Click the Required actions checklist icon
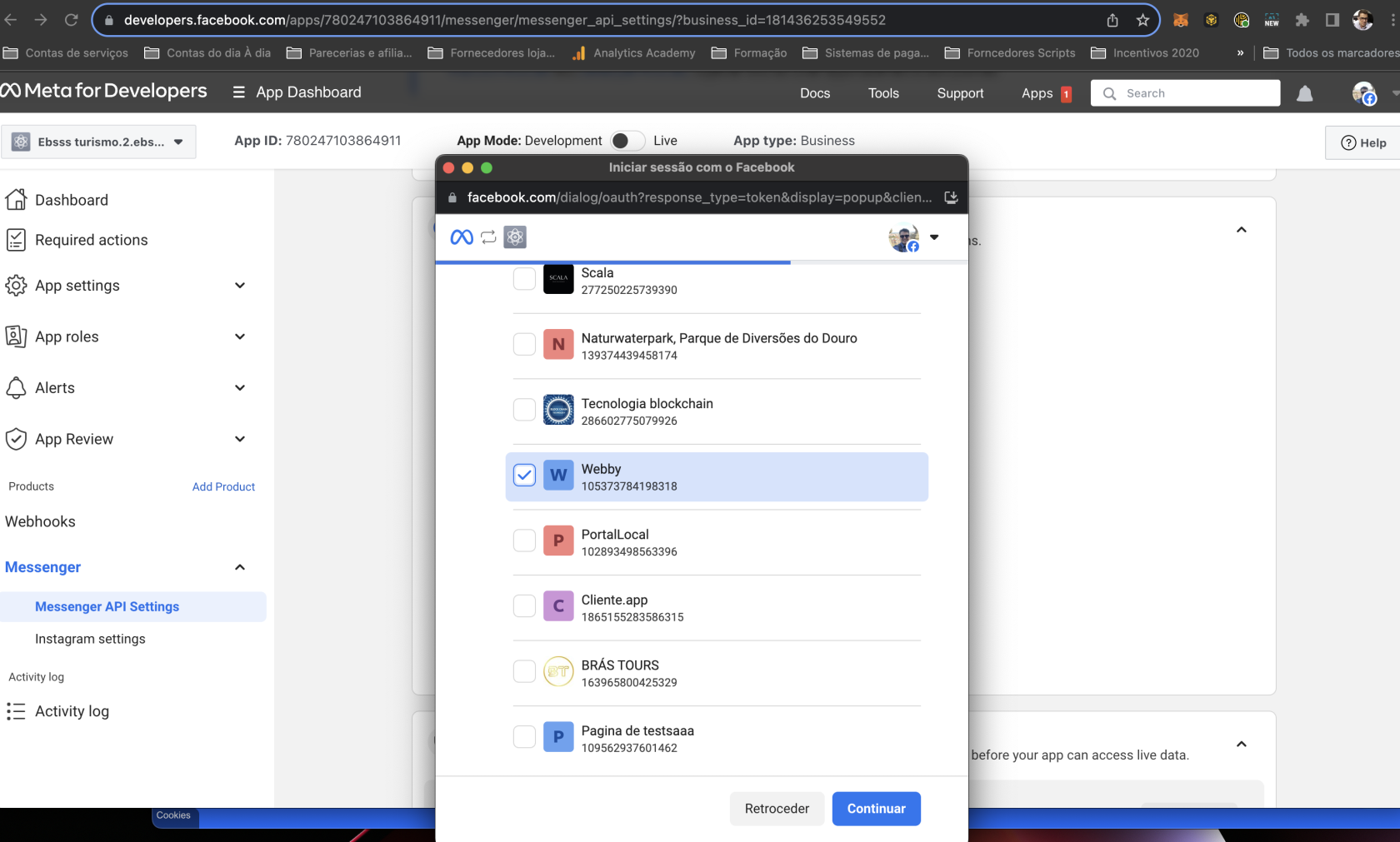The height and width of the screenshot is (842, 1400). click(x=16, y=240)
